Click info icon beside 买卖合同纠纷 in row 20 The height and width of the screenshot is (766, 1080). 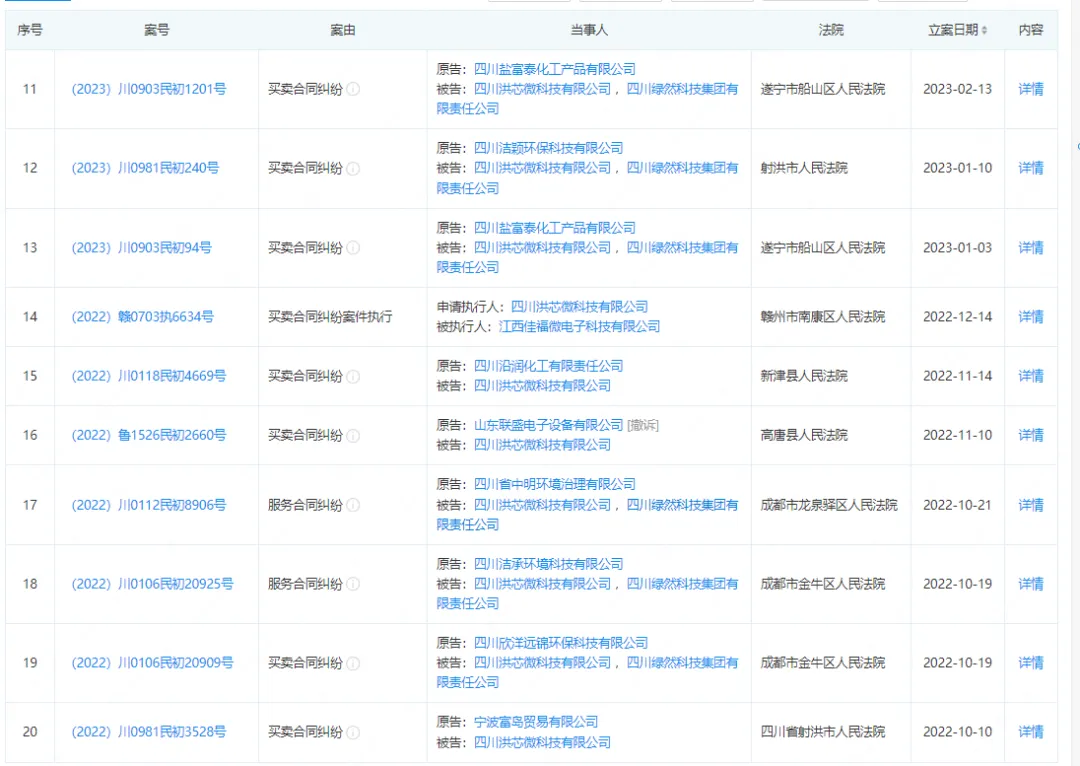353,732
